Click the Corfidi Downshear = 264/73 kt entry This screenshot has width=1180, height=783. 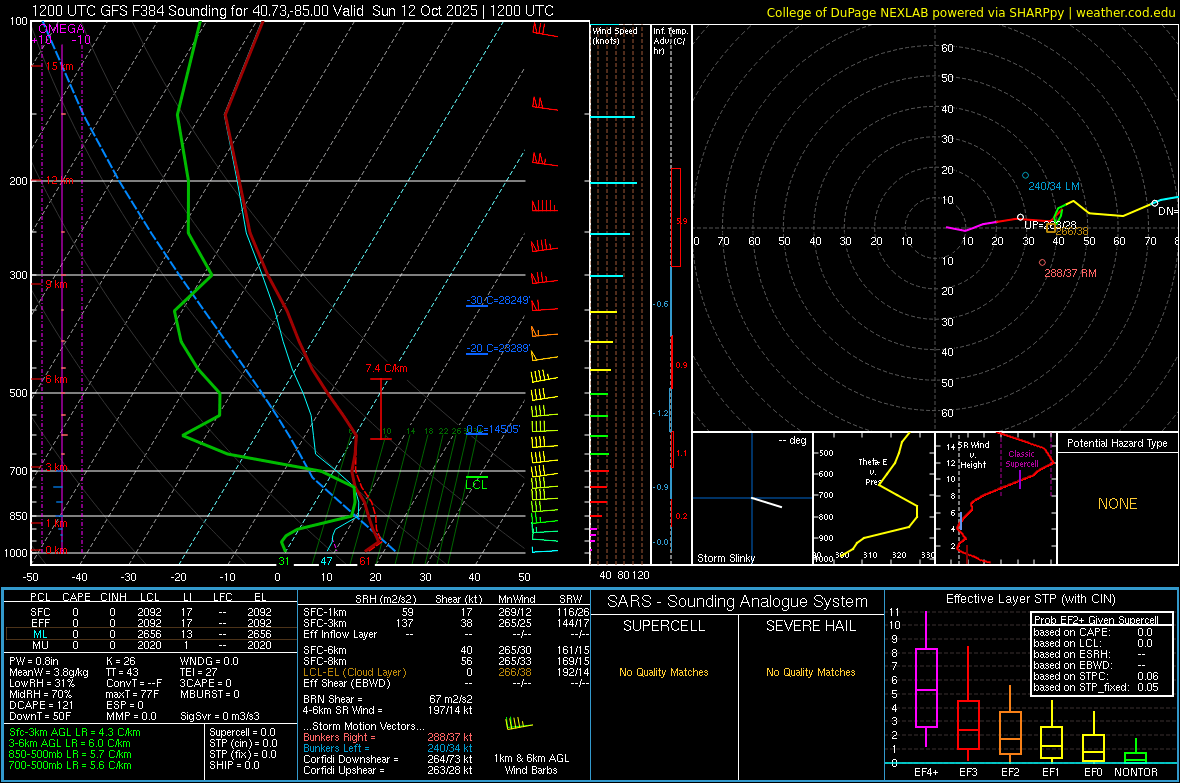tap(388, 759)
